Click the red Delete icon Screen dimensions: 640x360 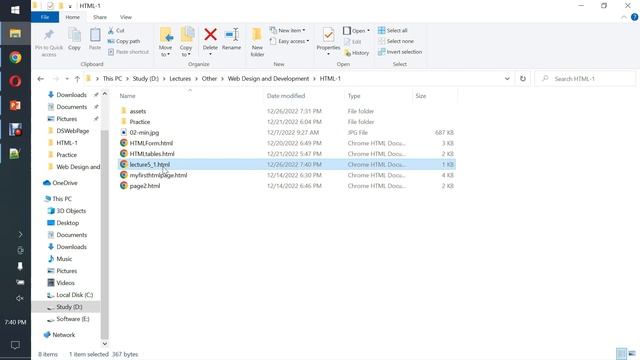(210, 34)
